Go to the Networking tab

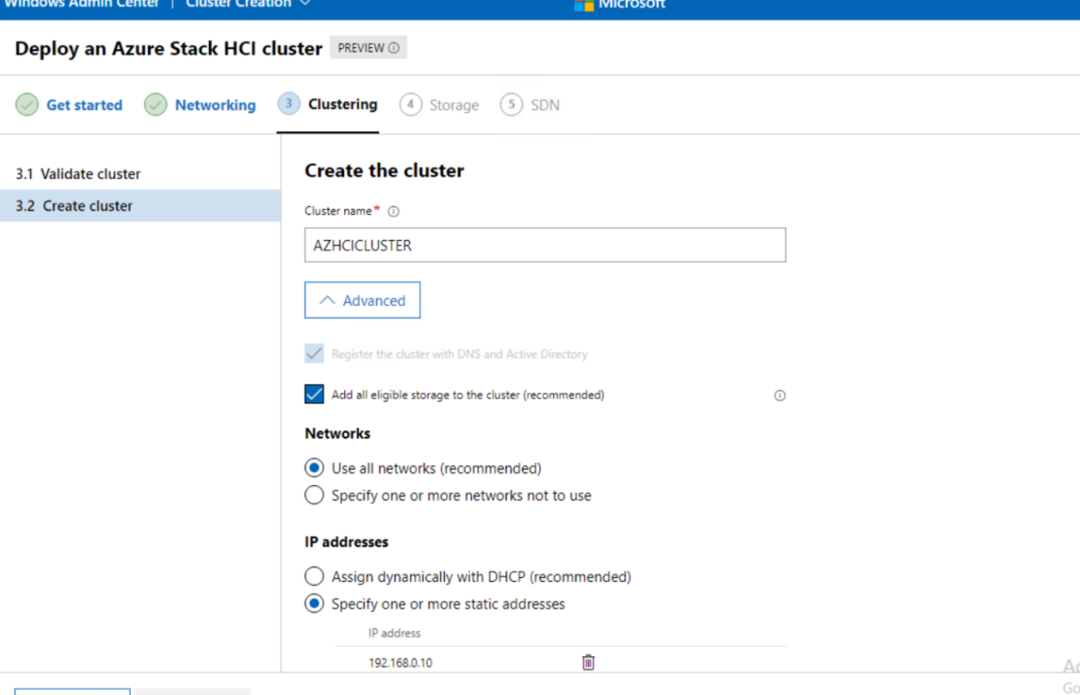pos(215,105)
